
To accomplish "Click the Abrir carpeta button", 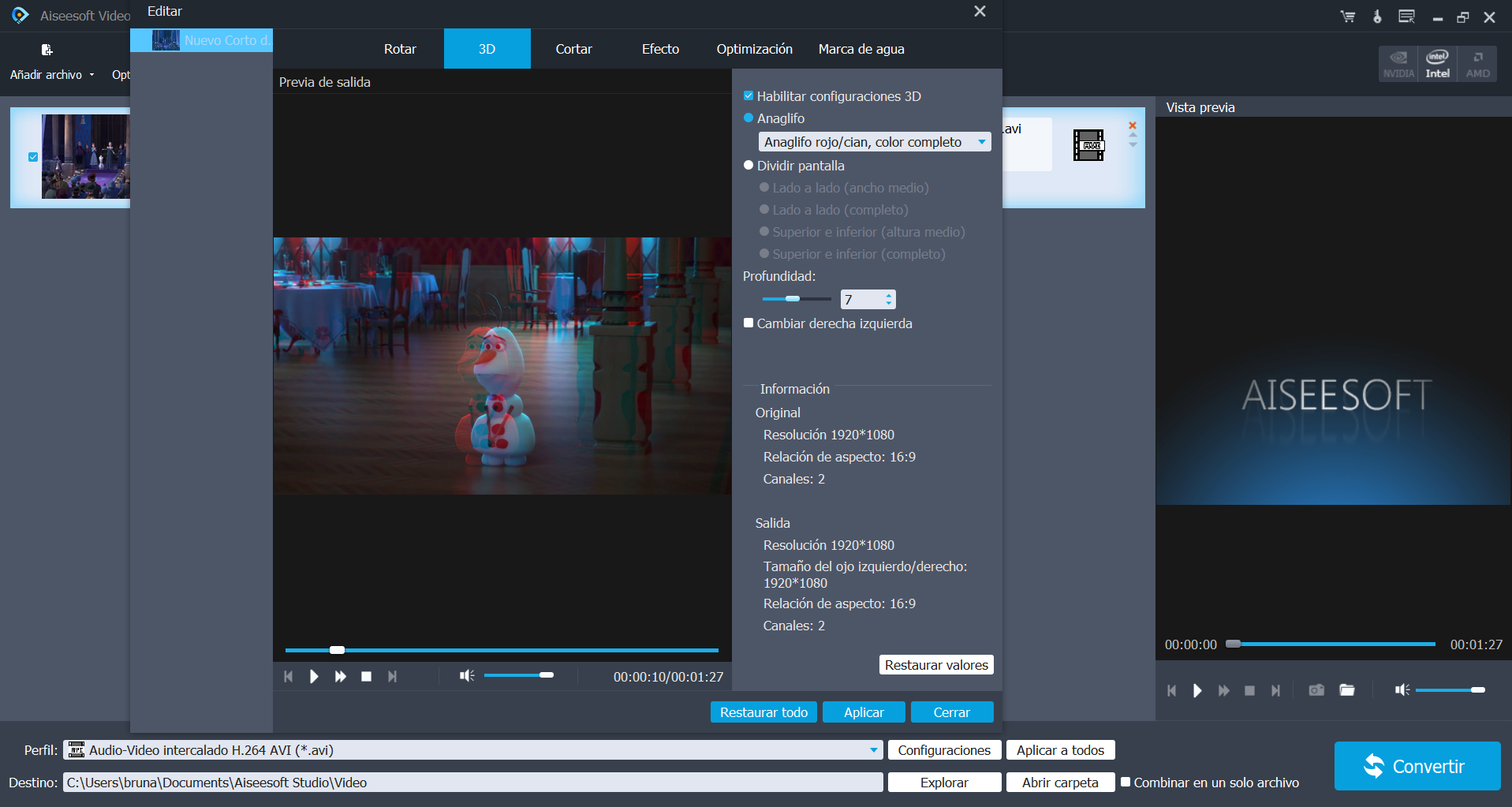I will click(x=1060, y=783).
